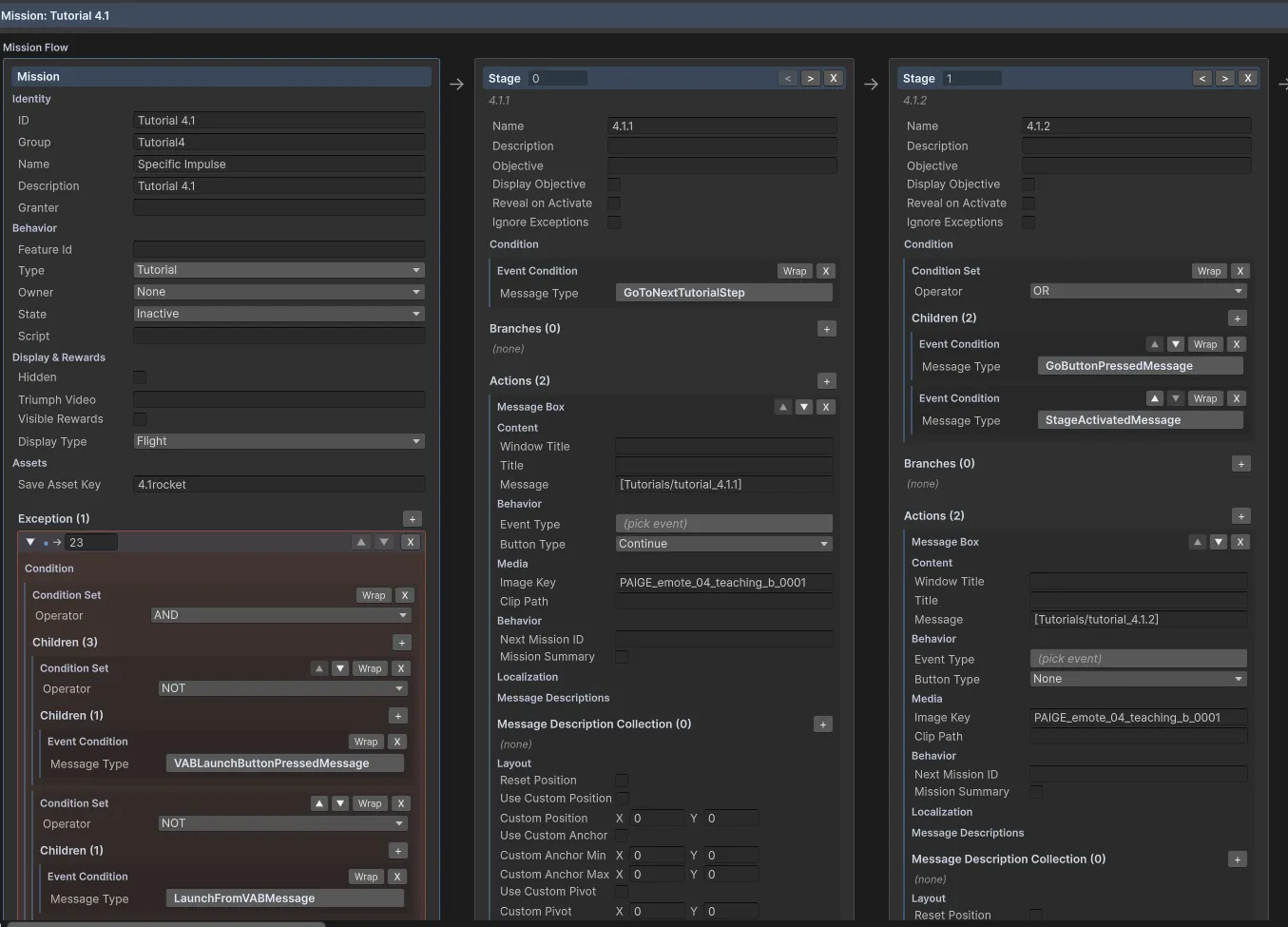Add a new Exception with the plus icon
This screenshot has width=1288, height=927.
[412, 519]
